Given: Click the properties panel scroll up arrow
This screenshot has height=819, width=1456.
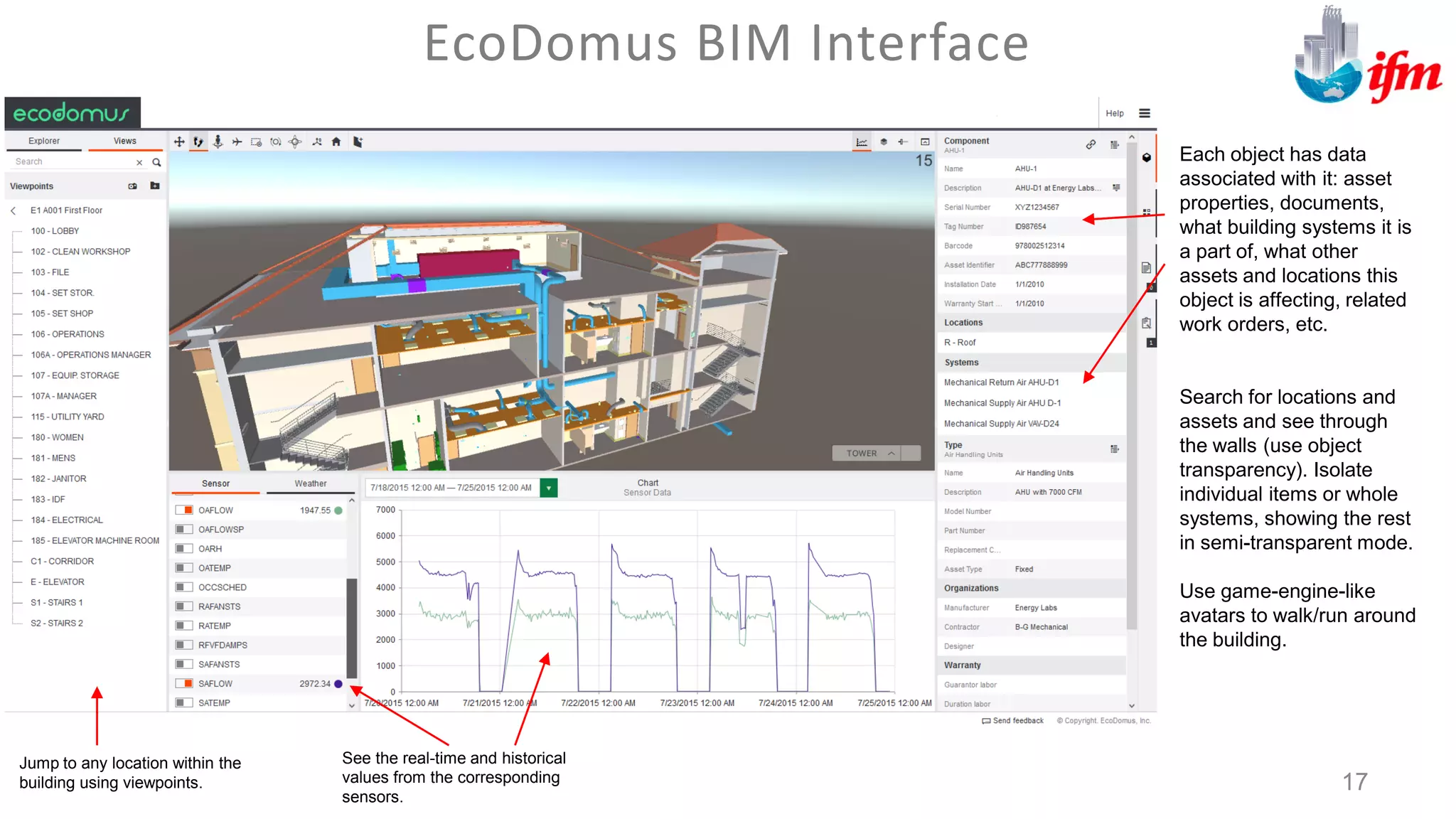Looking at the screenshot, I should coord(1132,138).
